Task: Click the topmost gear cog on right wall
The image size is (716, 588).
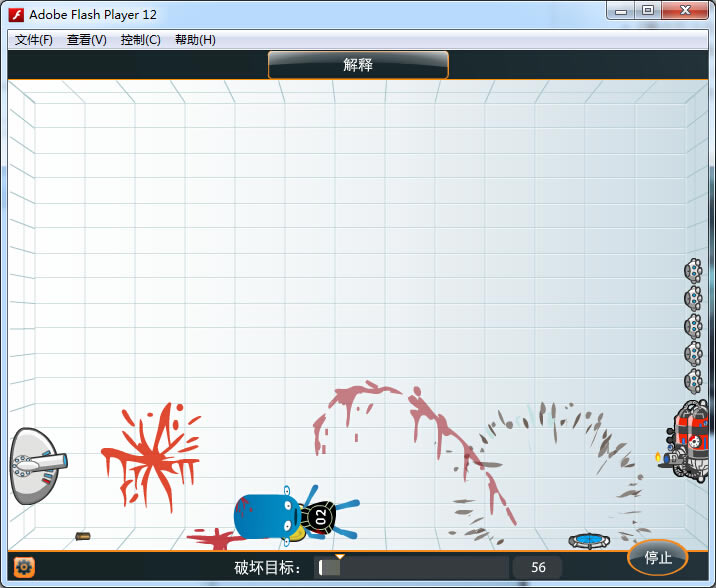Action: (693, 270)
